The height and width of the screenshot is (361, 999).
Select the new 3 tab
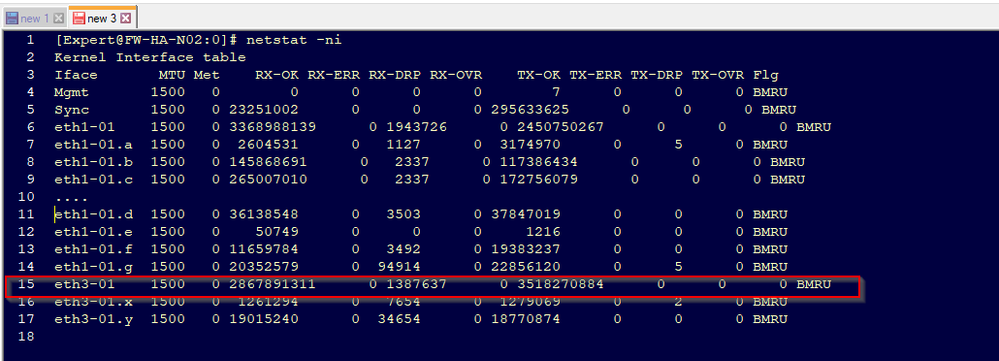(102, 18)
